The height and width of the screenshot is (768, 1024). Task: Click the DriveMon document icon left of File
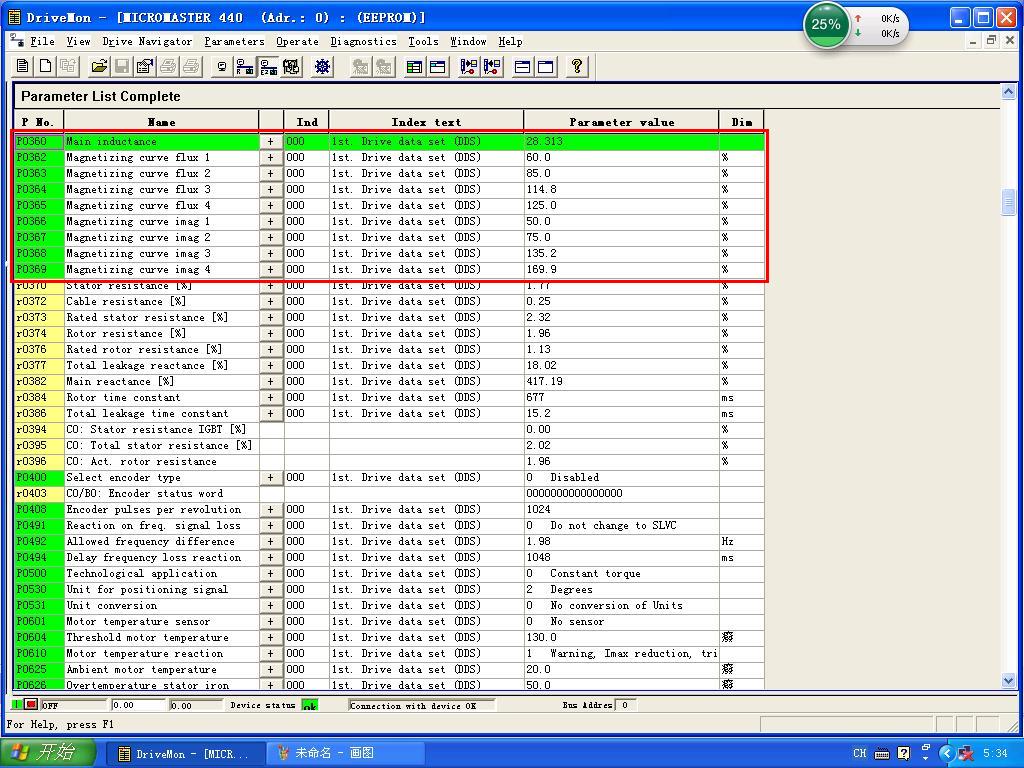pyautogui.click(x=18, y=40)
